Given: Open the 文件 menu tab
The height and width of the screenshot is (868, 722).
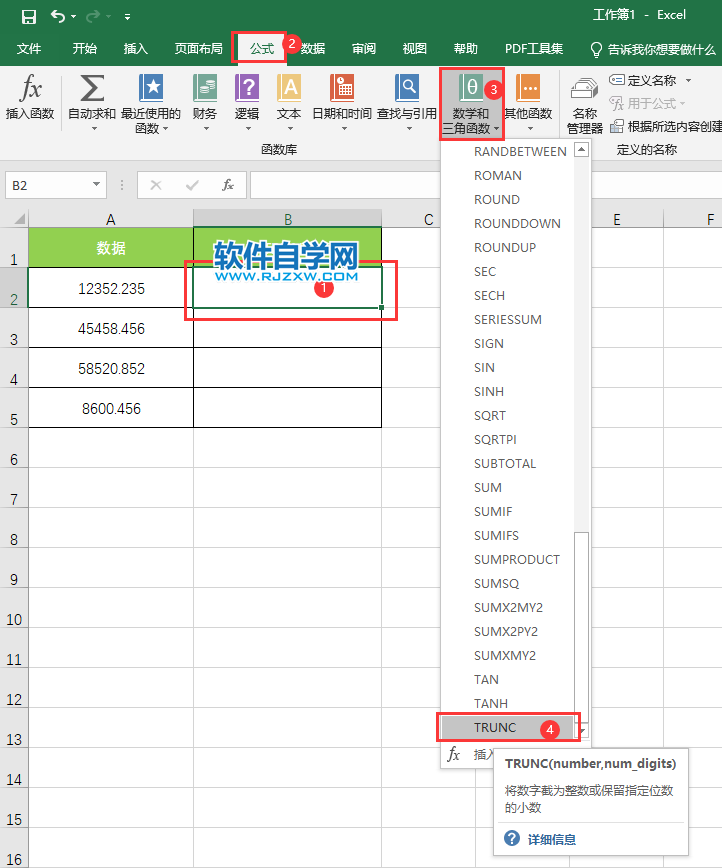Looking at the screenshot, I should click(x=29, y=49).
